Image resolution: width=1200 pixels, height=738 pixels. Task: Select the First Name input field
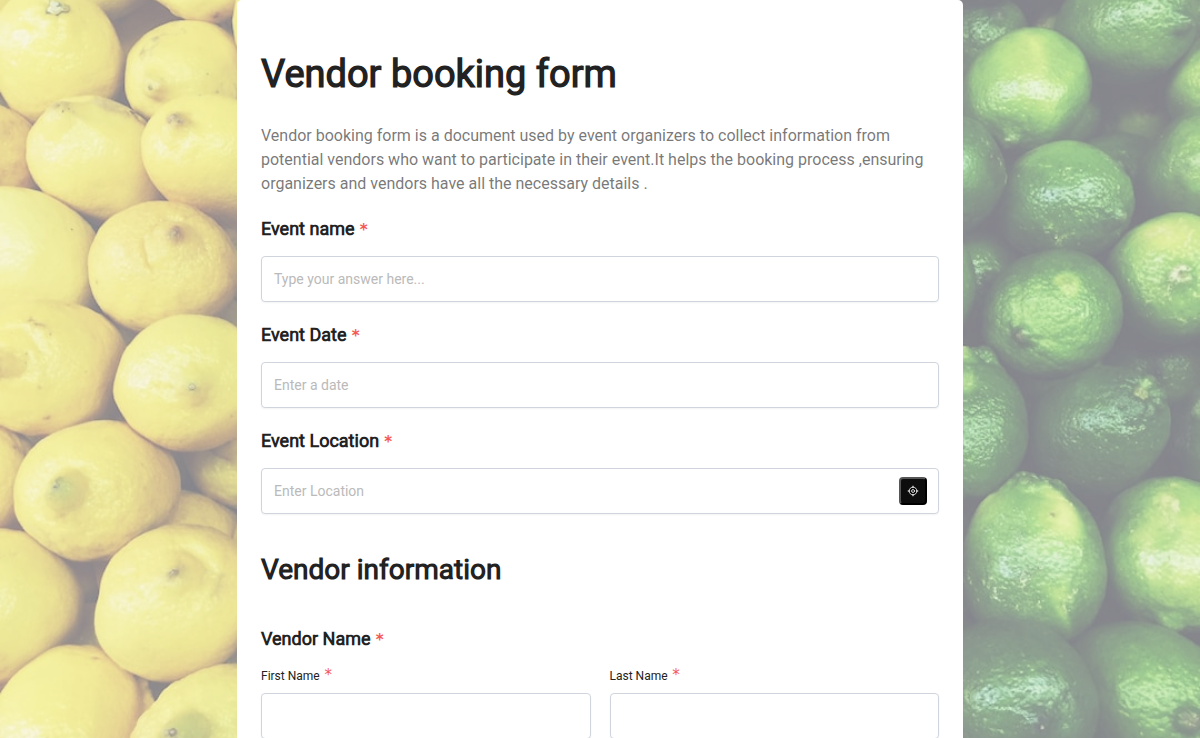click(425, 716)
